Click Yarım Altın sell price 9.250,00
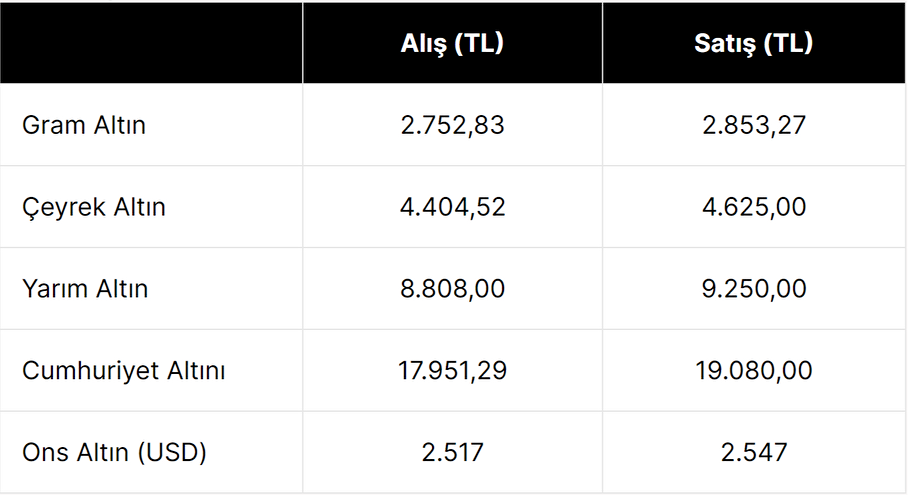908x495 pixels. point(754,289)
